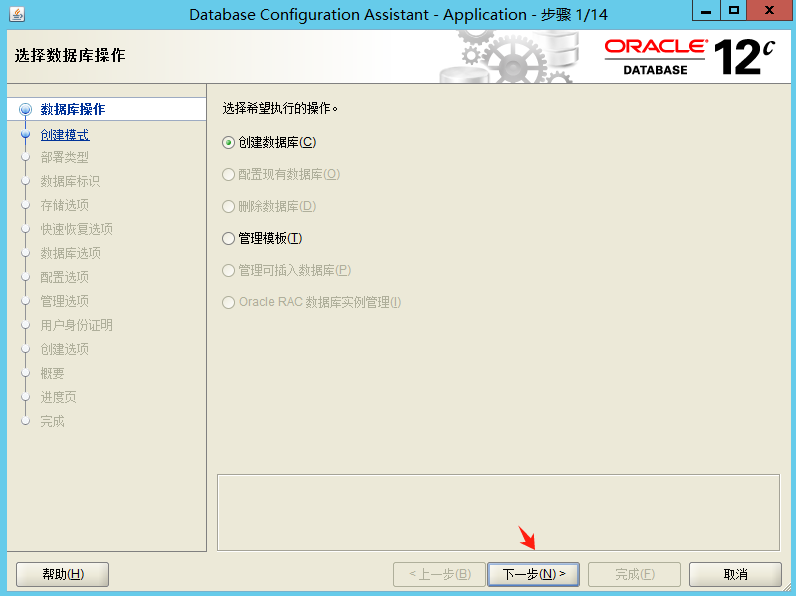The image size is (796, 596).
Task: Click the 选择希望执行的操作 instruction text
Action: 280,108
